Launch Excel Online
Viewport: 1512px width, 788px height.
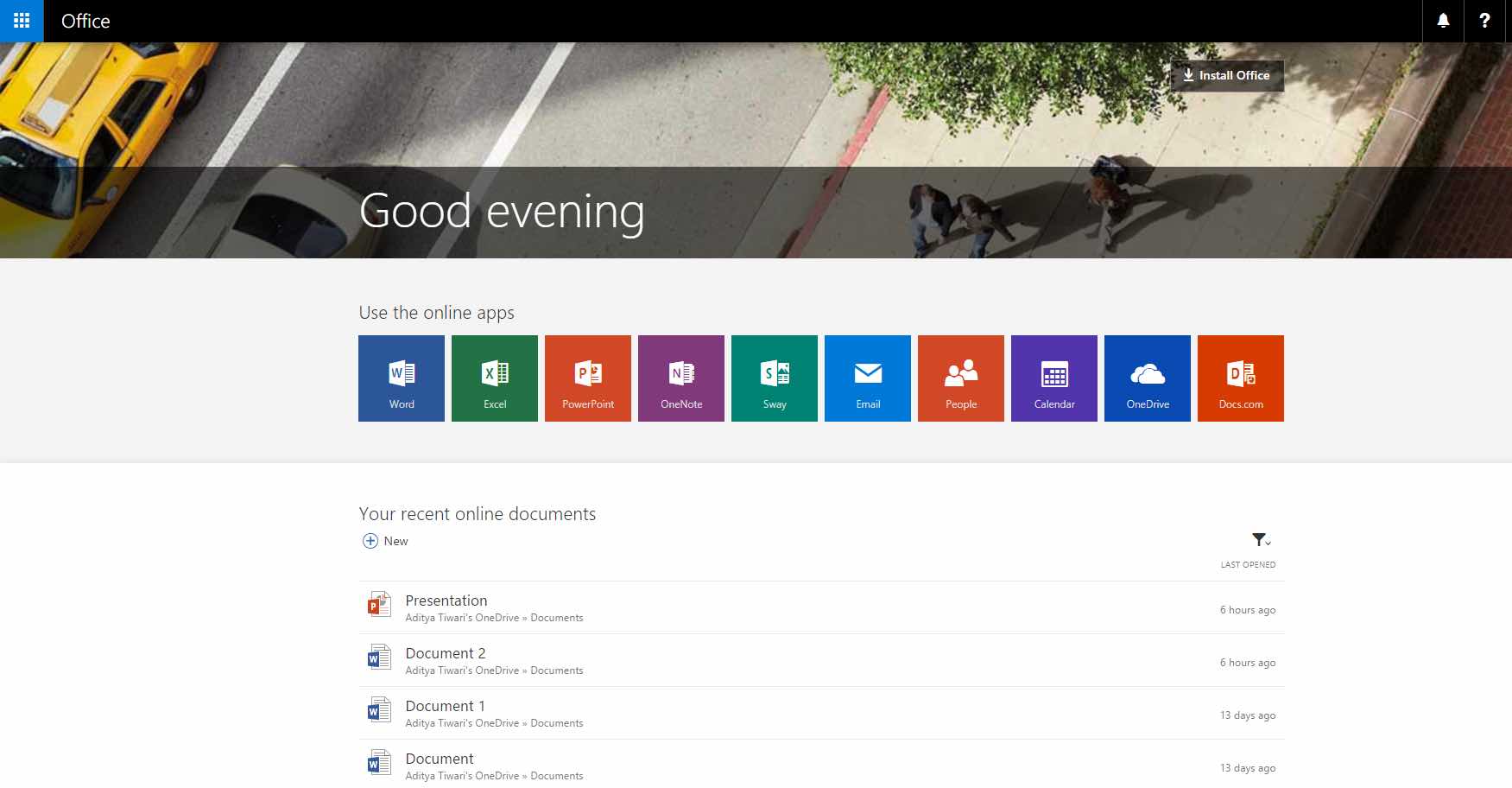[x=494, y=378]
